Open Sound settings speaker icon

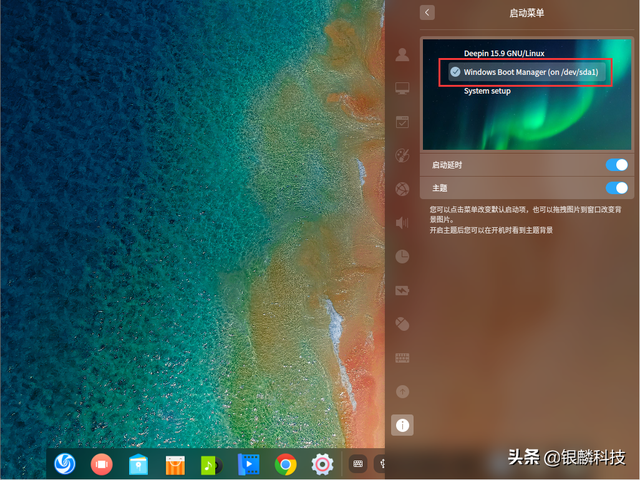click(x=402, y=223)
